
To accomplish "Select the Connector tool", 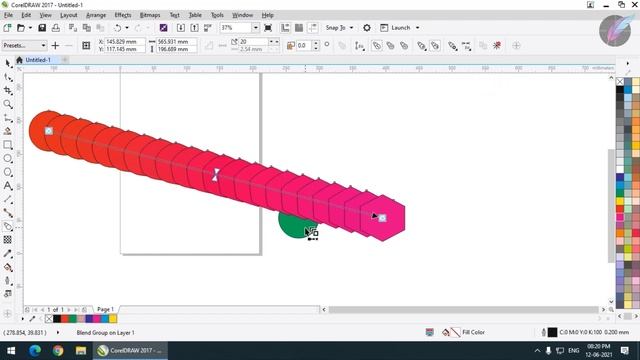I will point(8,213).
